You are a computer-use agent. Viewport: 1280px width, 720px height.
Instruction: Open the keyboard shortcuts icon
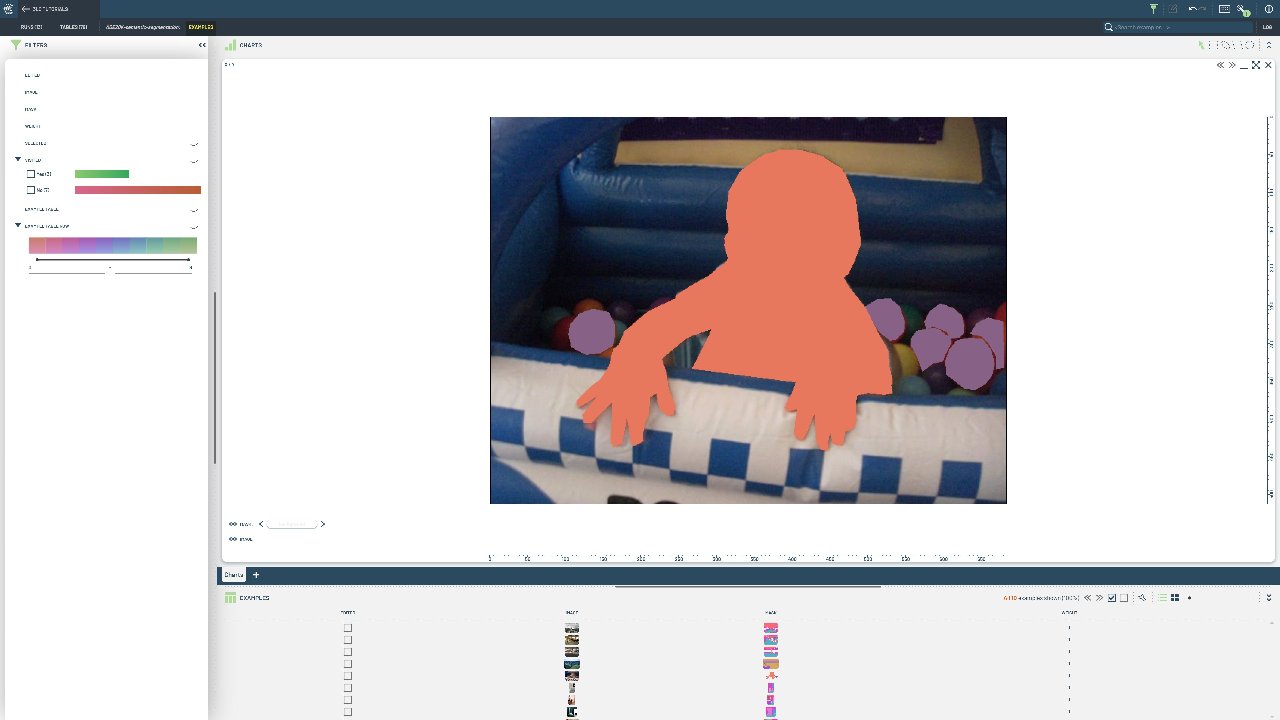pyautogui.click(x=1224, y=9)
